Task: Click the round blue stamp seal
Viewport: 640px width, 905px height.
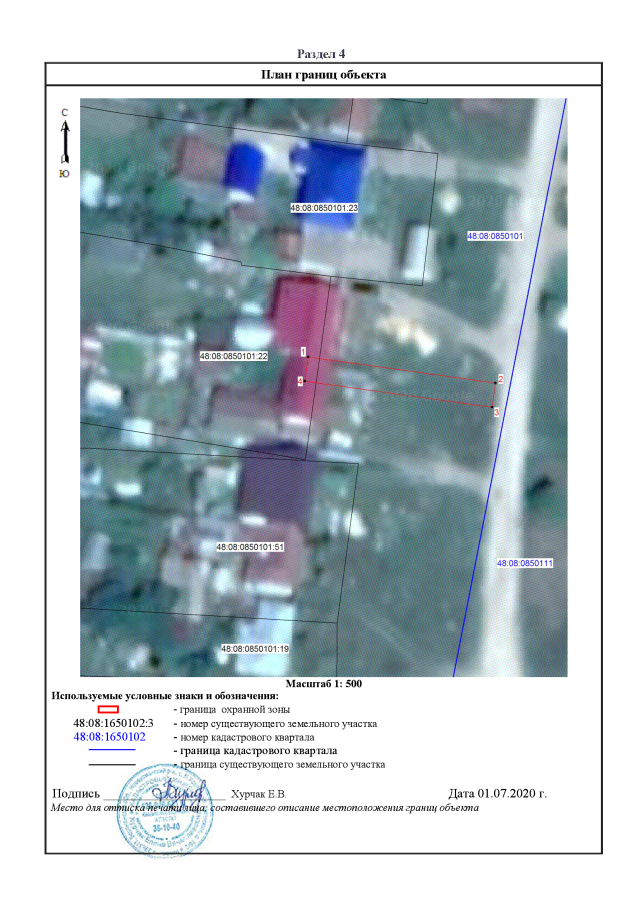Action: coord(164,810)
